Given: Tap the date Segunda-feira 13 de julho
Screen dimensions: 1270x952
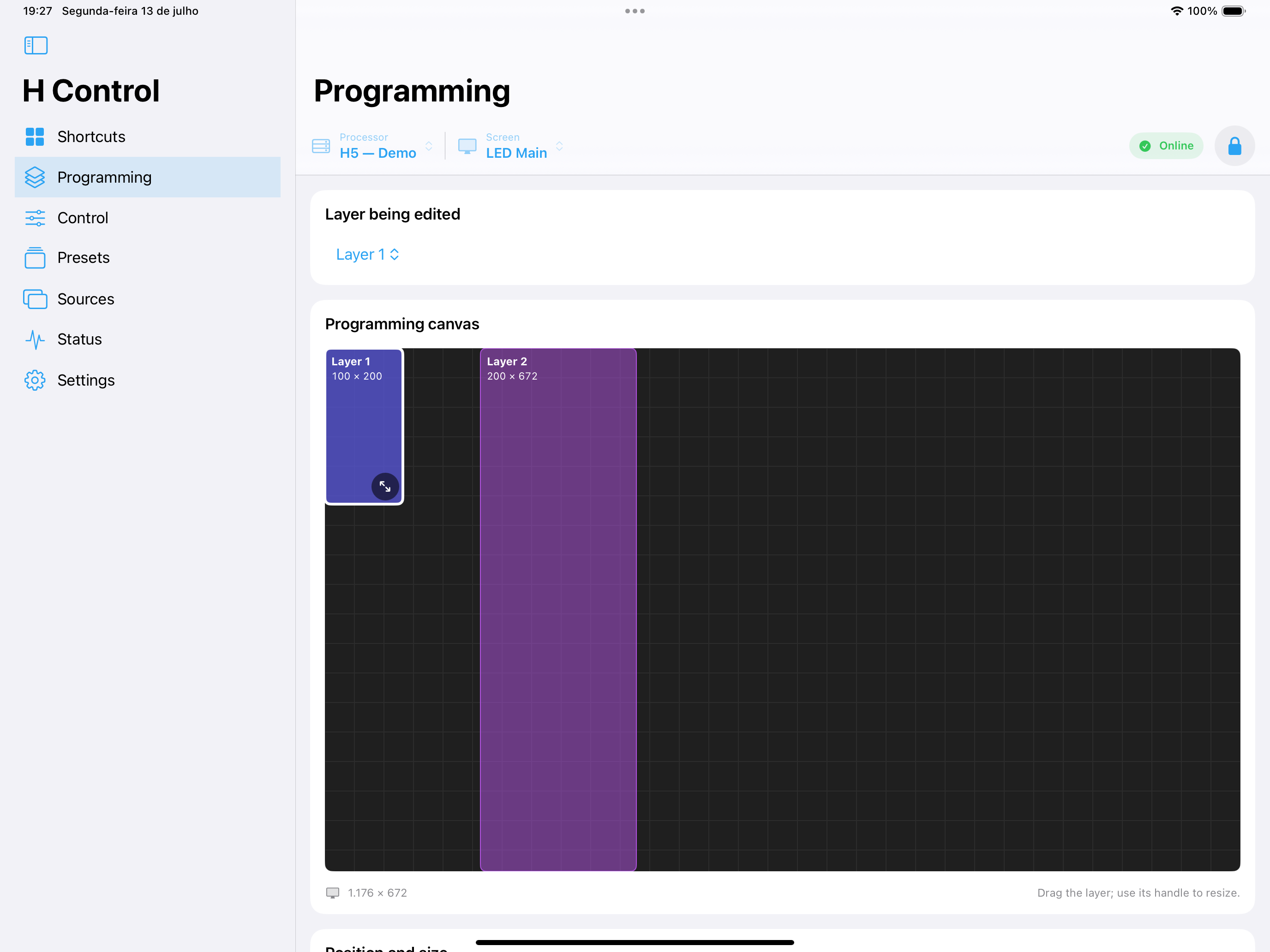Looking at the screenshot, I should (x=130, y=11).
